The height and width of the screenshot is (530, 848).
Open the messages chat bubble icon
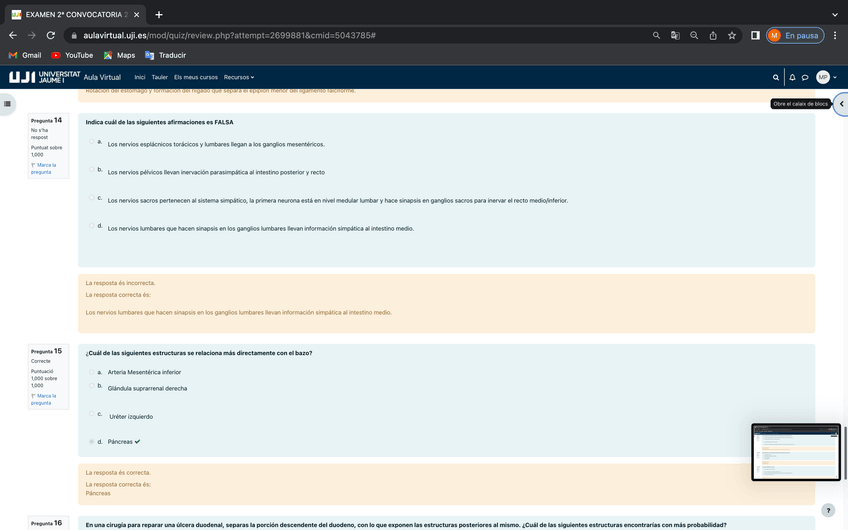[x=805, y=77]
